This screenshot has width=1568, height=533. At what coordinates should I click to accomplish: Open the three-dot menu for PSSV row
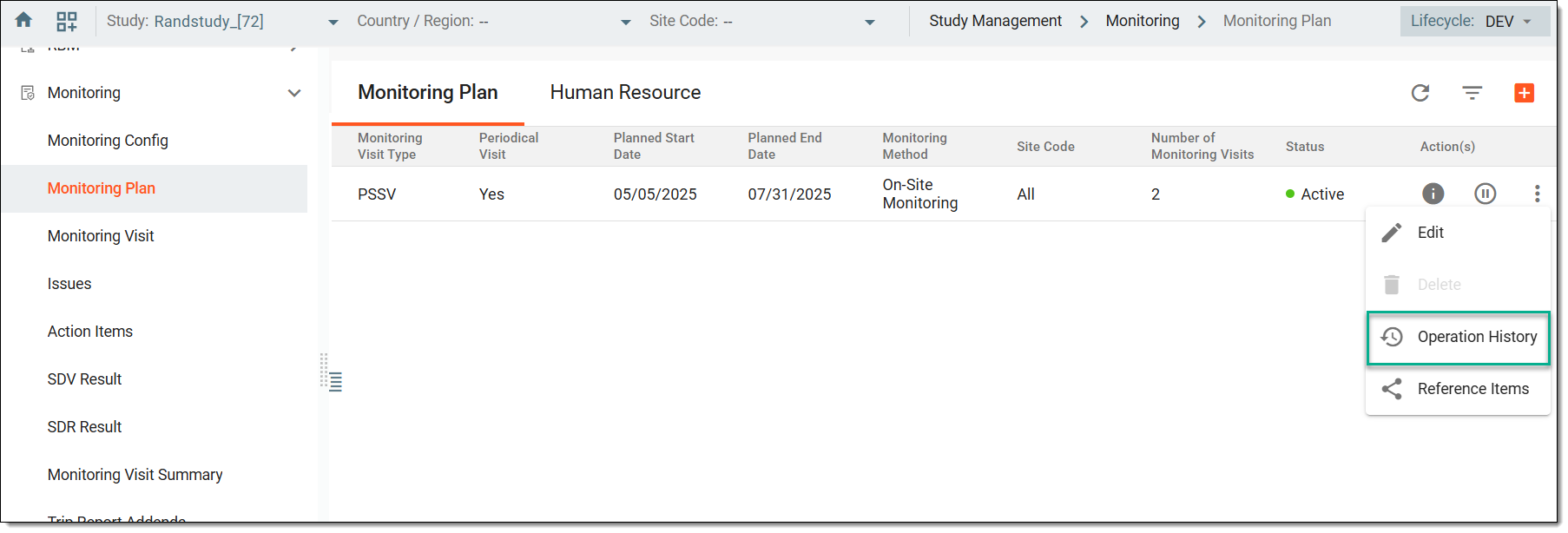click(x=1537, y=194)
